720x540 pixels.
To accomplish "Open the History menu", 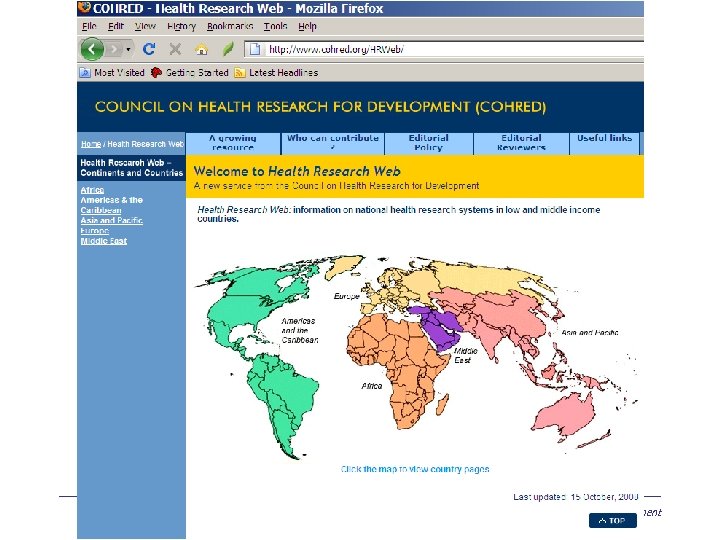I will click(x=181, y=26).
